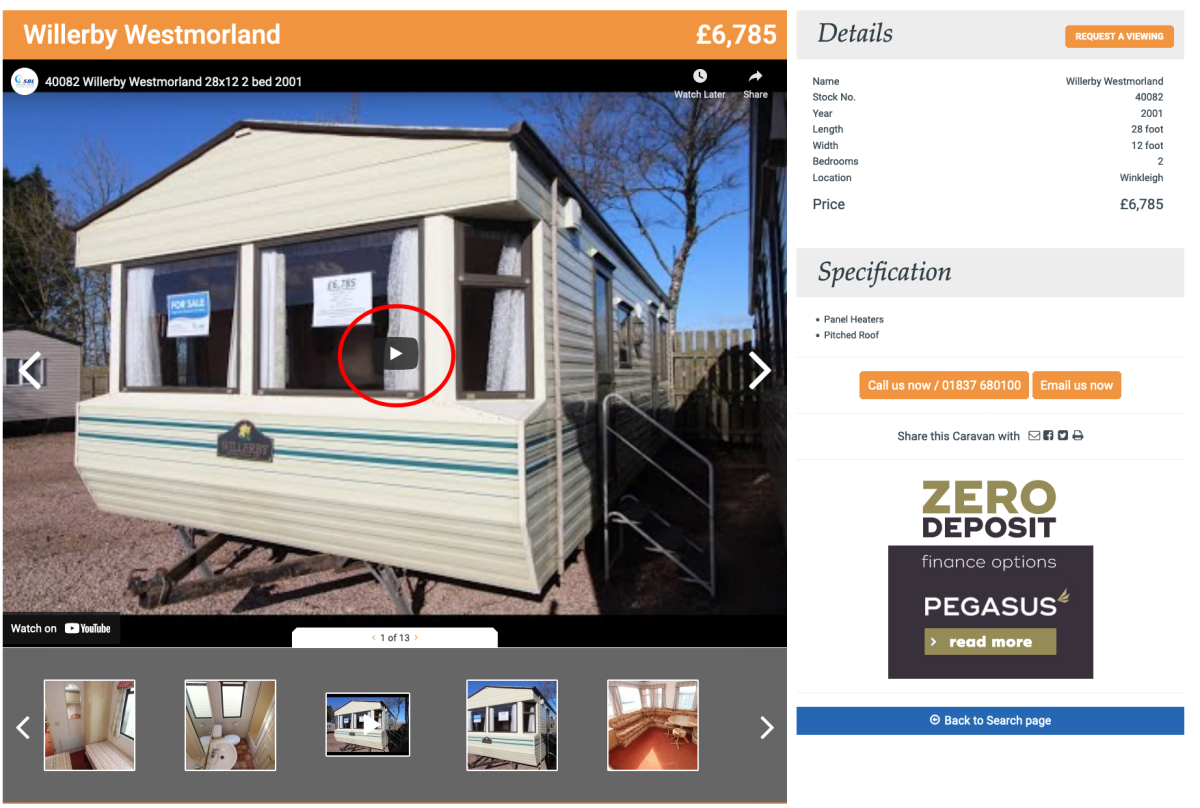This screenshot has width=1200, height=808.
Task: Open the SBL channel logo icon
Action: [25, 81]
